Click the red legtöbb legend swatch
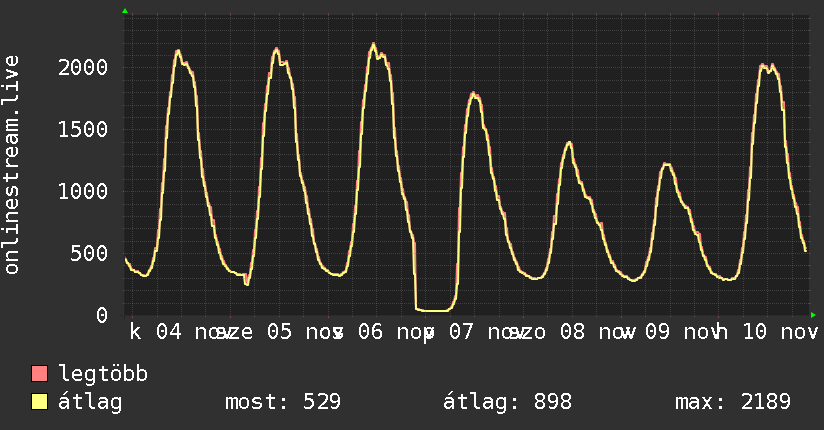This screenshot has height=430, width=824. (39, 375)
